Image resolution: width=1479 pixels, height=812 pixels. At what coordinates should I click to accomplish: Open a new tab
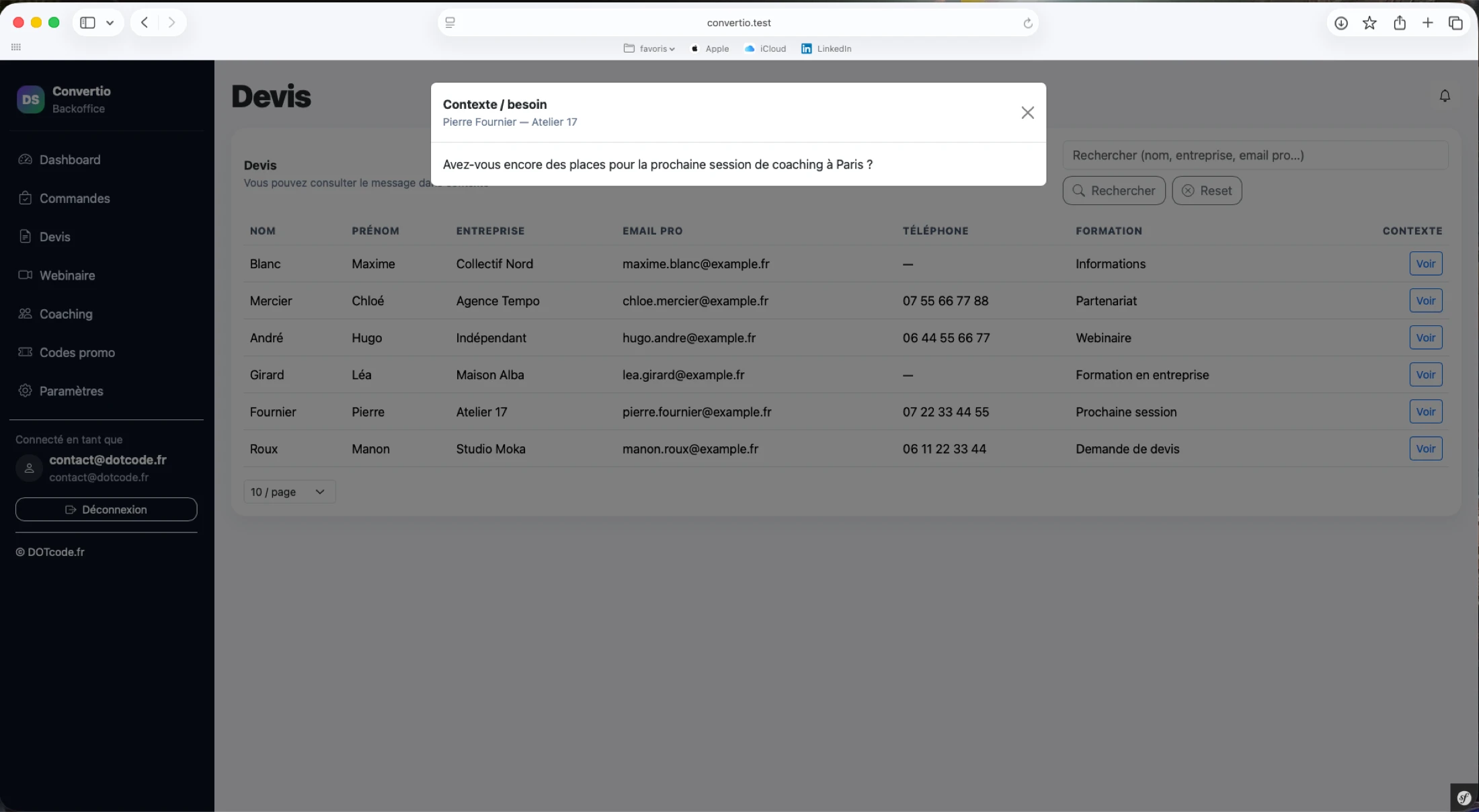[1428, 23]
